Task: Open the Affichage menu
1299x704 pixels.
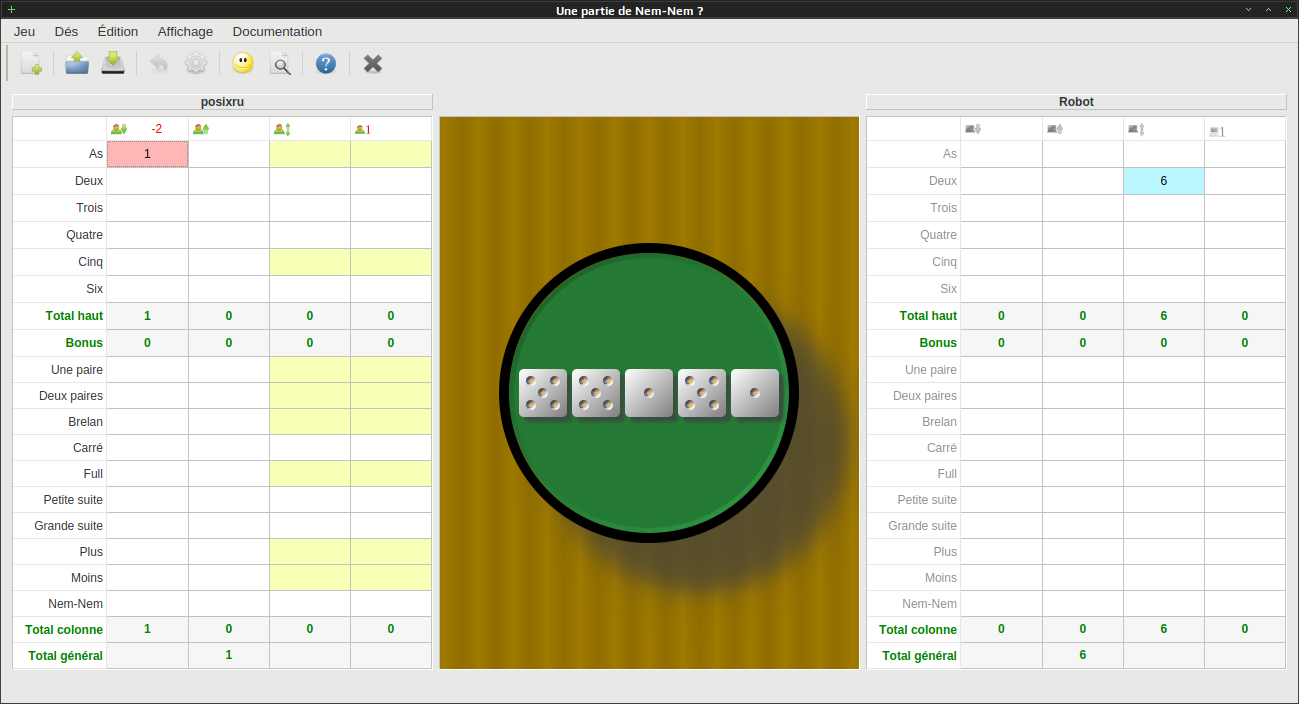Action: coord(185,31)
